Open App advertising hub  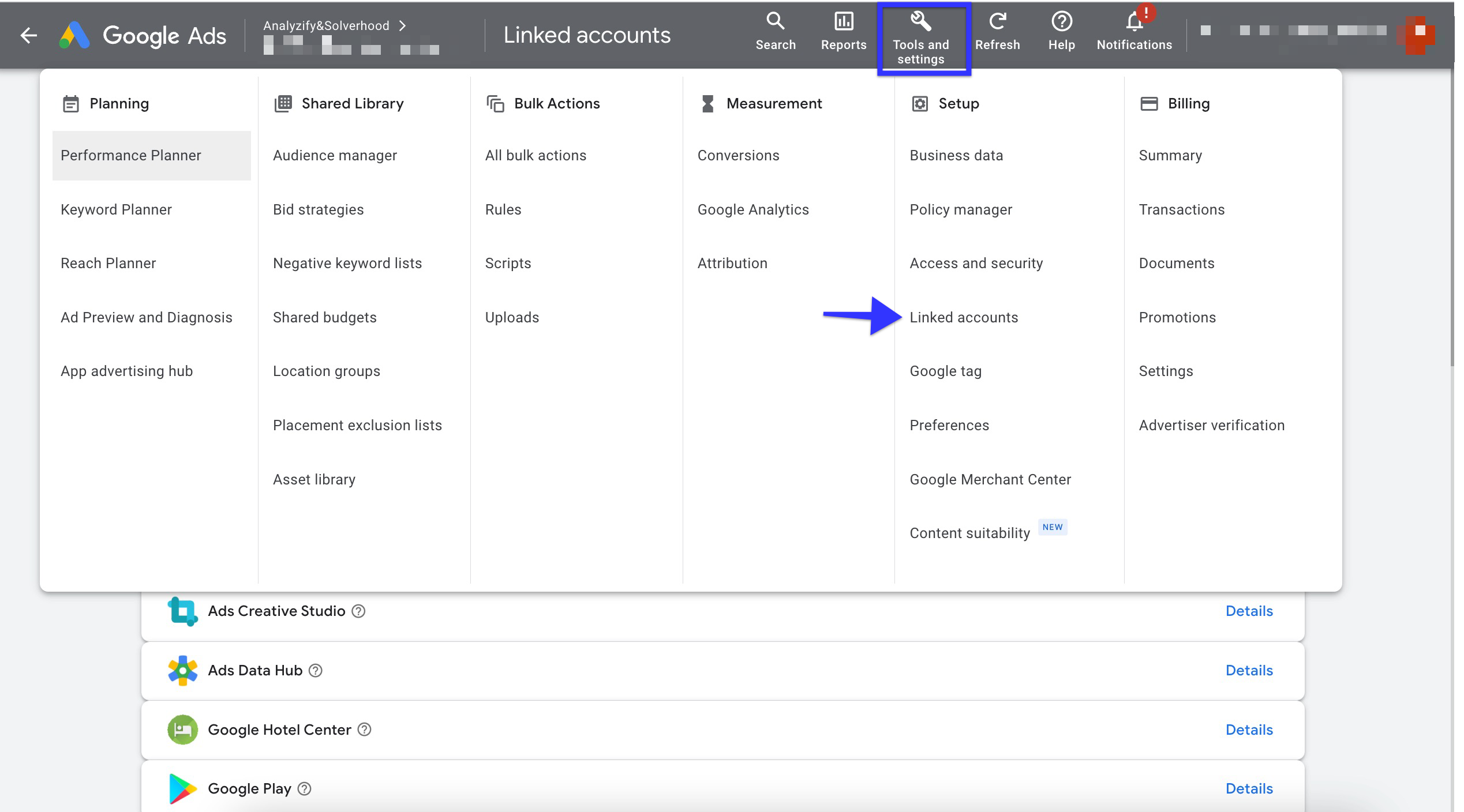126,371
